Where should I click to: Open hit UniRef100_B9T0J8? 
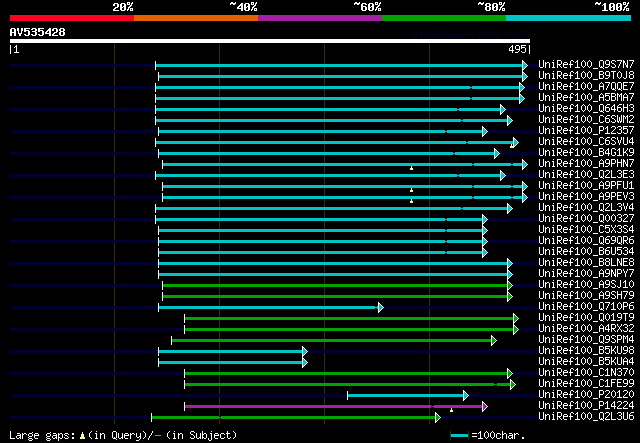pyautogui.click(x=586, y=75)
